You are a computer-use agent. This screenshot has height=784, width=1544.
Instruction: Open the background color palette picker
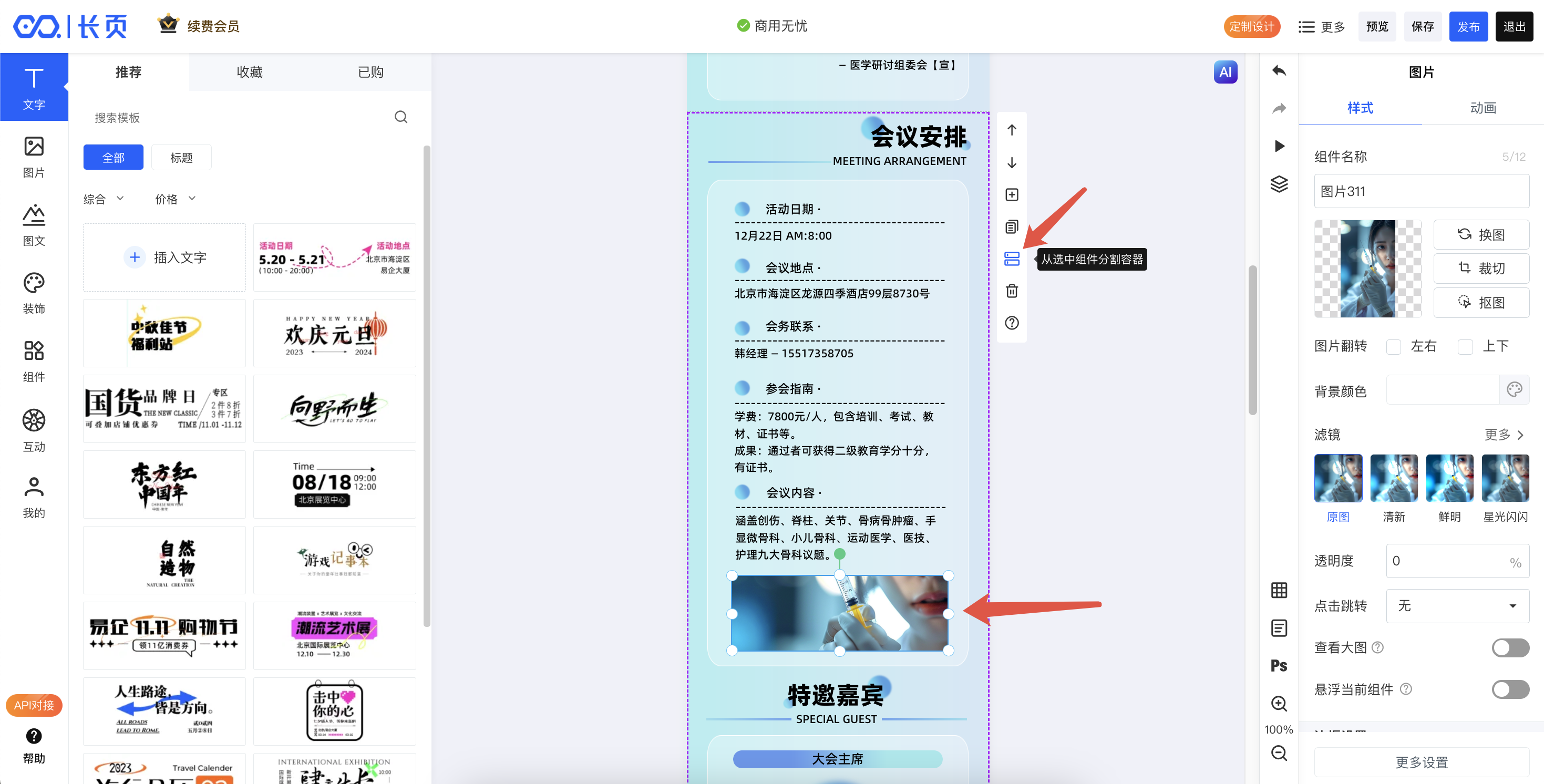[1514, 390]
